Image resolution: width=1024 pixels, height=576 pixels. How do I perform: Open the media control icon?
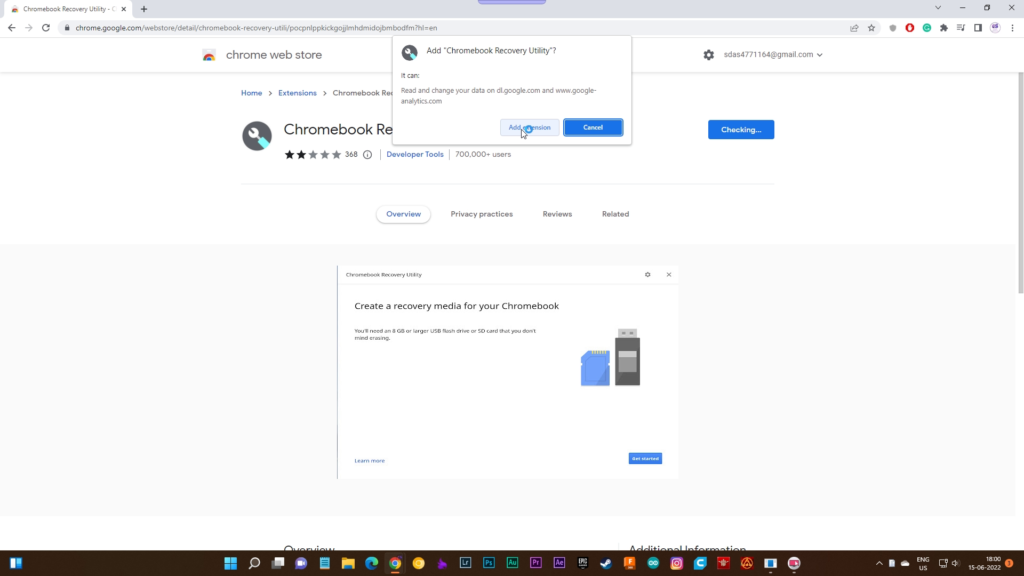click(x=961, y=28)
